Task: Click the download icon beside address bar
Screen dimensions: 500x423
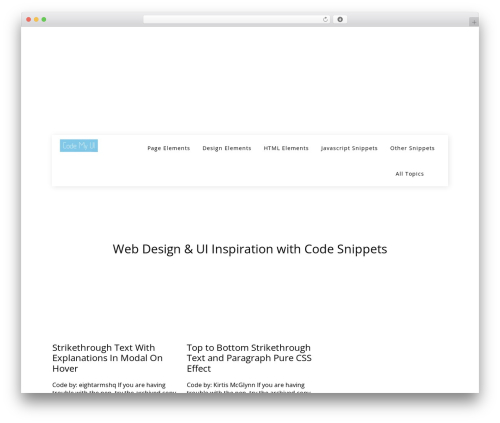Action: pos(340,20)
